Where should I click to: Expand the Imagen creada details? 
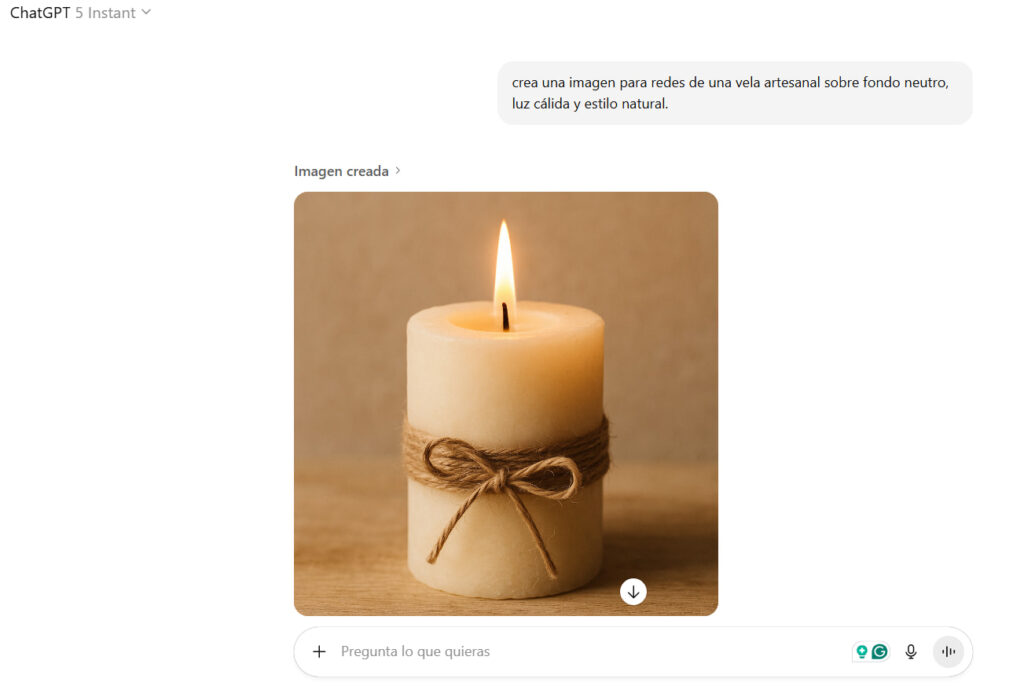coord(347,171)
